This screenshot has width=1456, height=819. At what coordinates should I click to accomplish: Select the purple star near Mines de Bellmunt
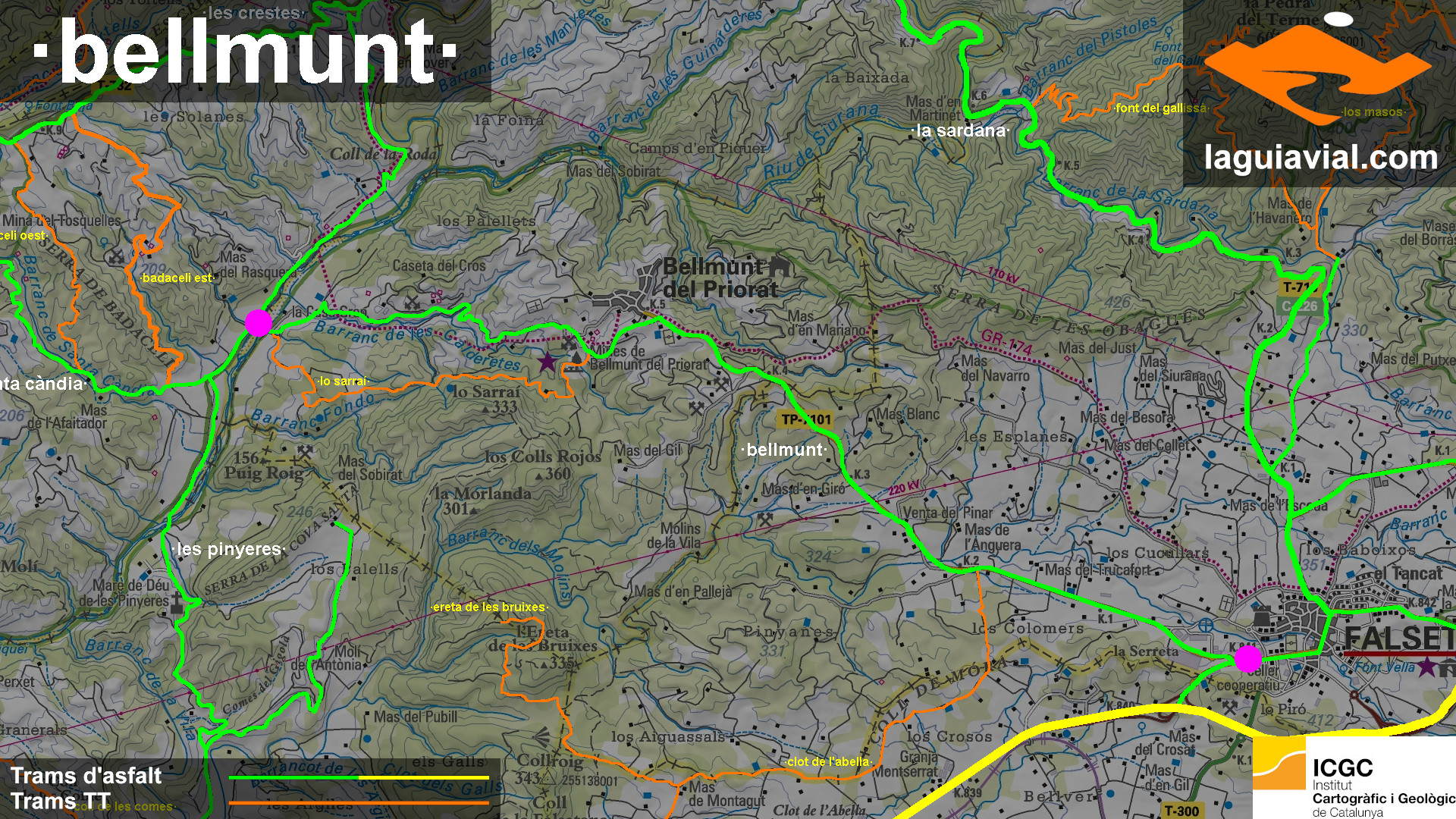coord(547,362)
